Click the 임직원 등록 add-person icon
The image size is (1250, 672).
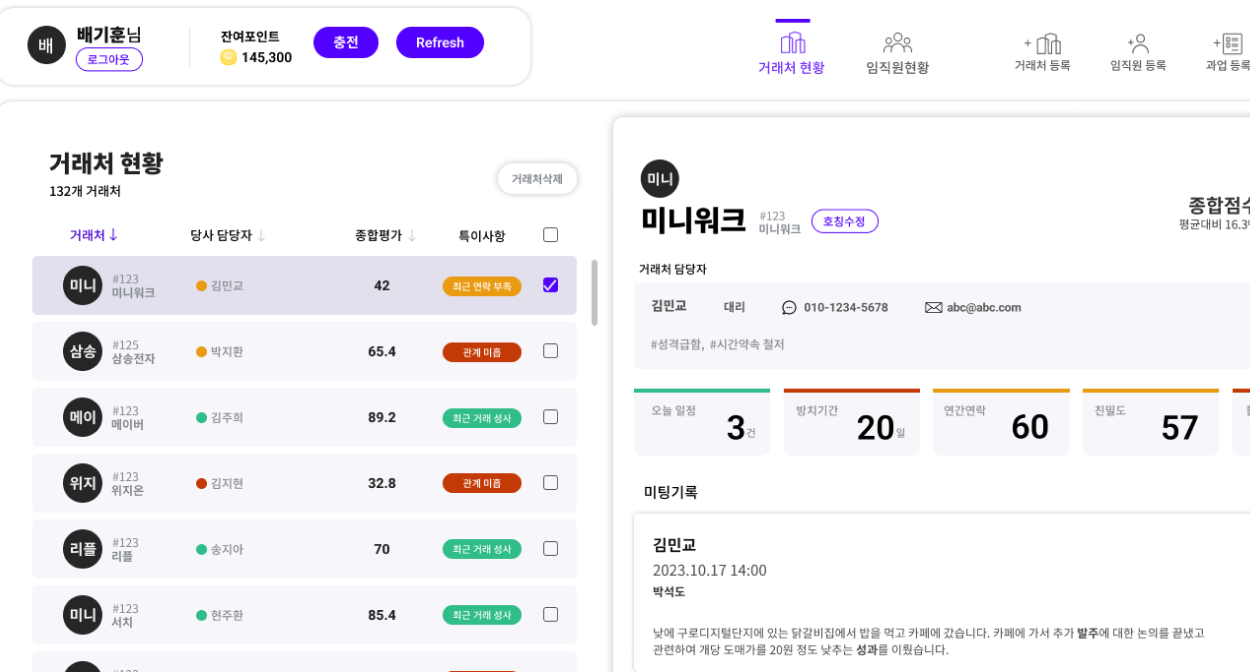click(x=1138, y=44)
